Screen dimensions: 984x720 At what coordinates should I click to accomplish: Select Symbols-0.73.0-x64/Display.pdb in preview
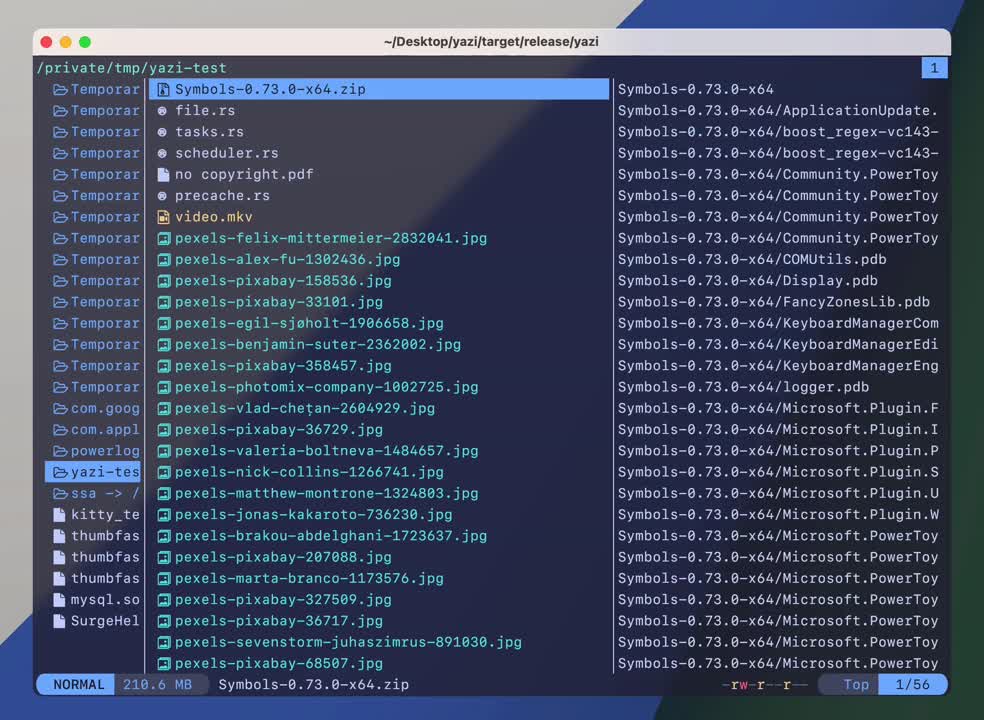(x=747, y=281)
